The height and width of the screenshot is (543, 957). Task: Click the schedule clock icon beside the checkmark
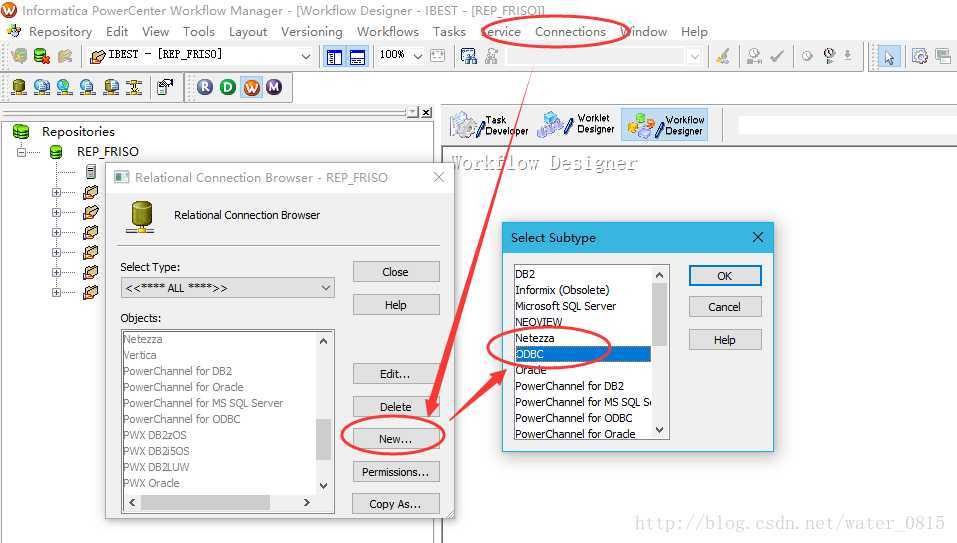[754, 56]
